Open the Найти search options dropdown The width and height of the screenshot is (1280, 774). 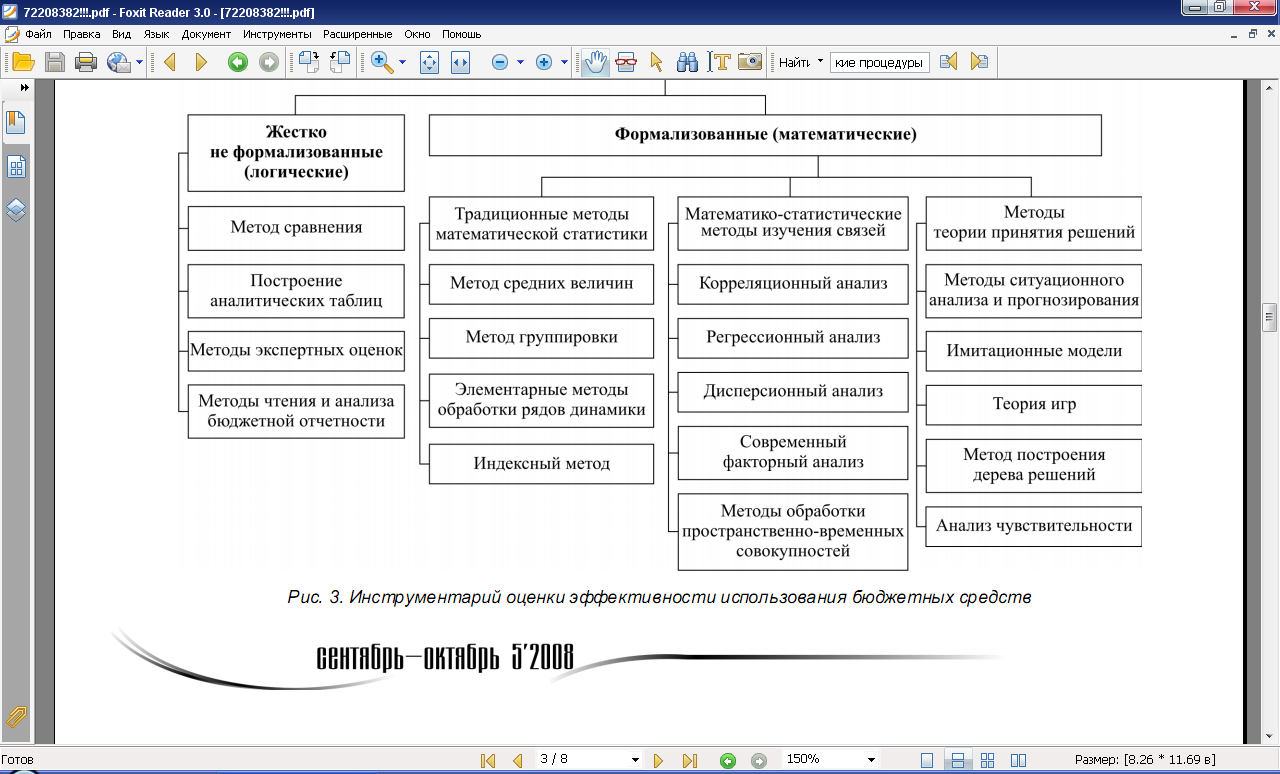tap(821, 60)
